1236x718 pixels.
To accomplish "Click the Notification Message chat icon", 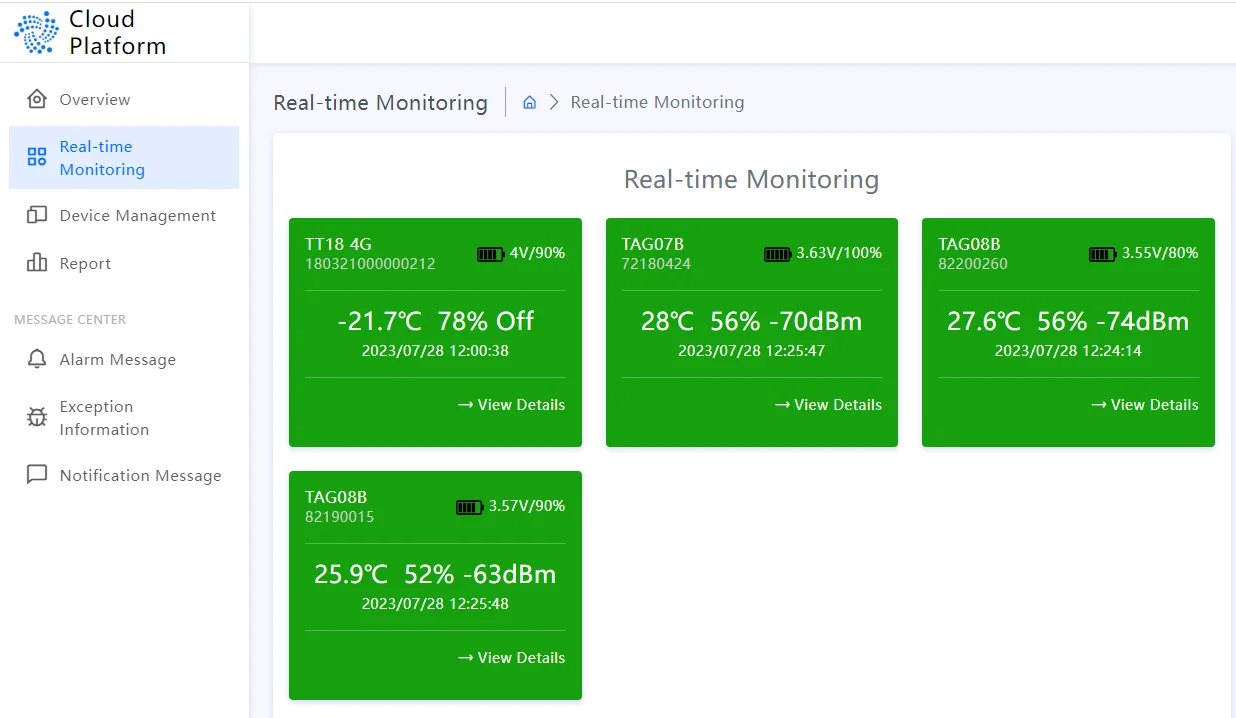I will coord(34,475).
